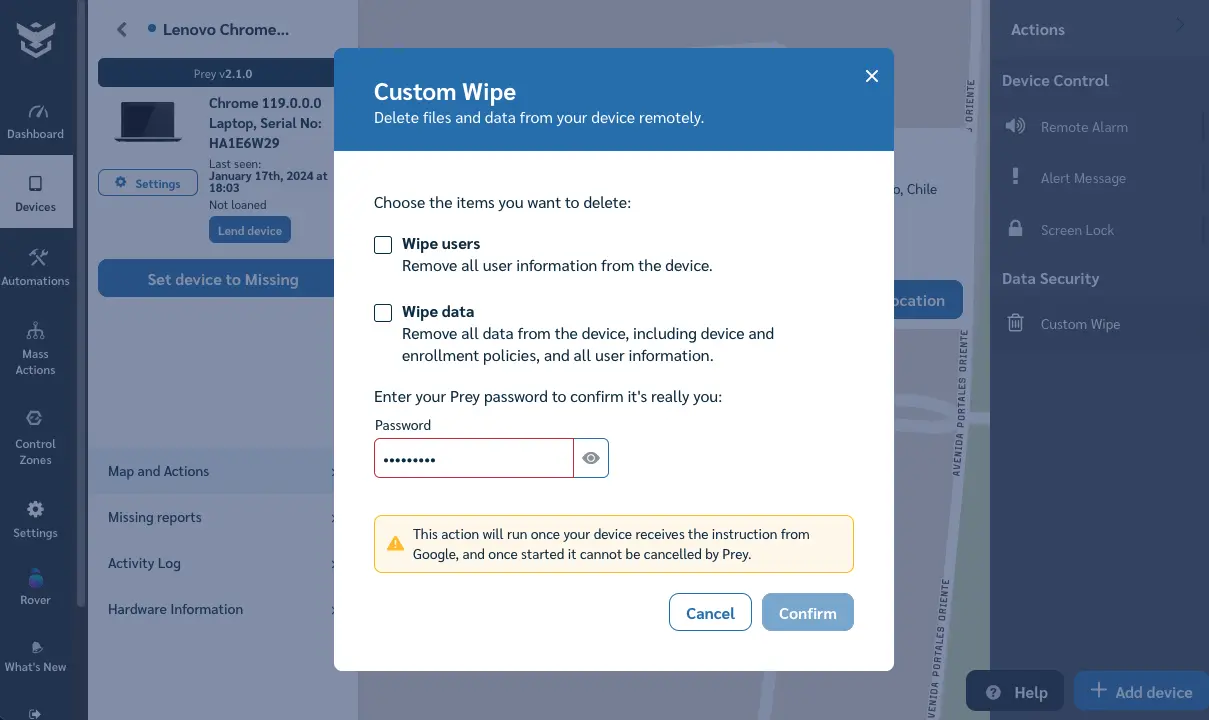The image size is (1209, 720).
Task: Collapse the Actions panel chevron
Action: [x=1180, y=25]
